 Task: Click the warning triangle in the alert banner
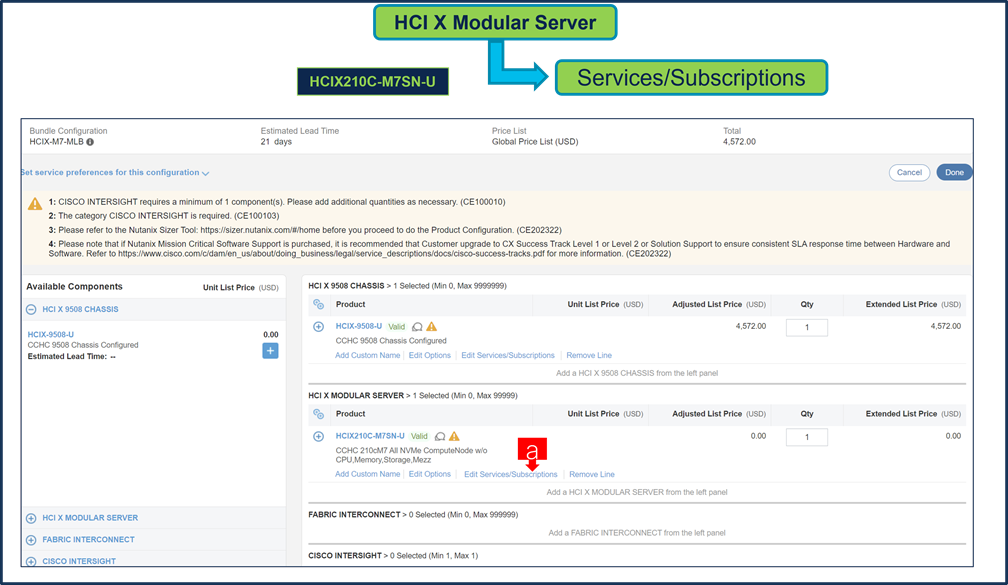[x=35, y=204]
